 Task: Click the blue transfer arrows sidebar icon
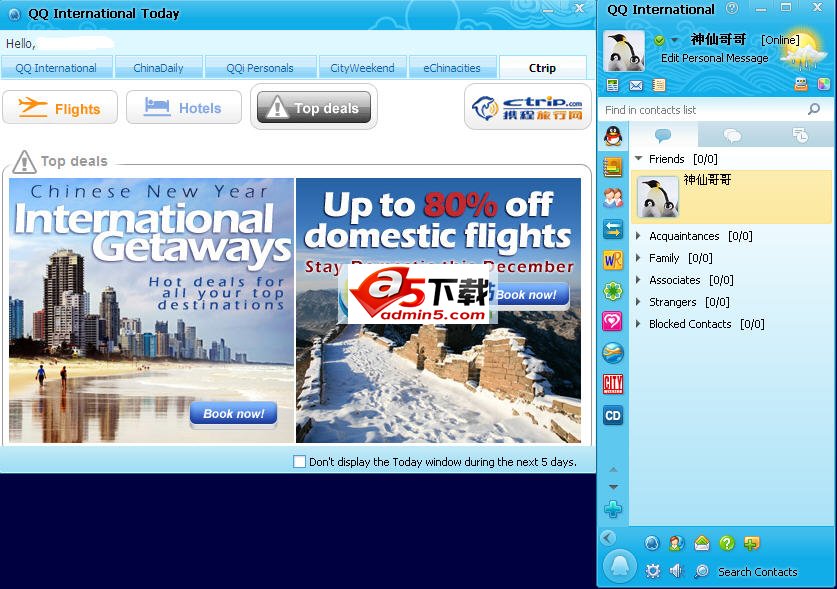[x=613, y=230]
